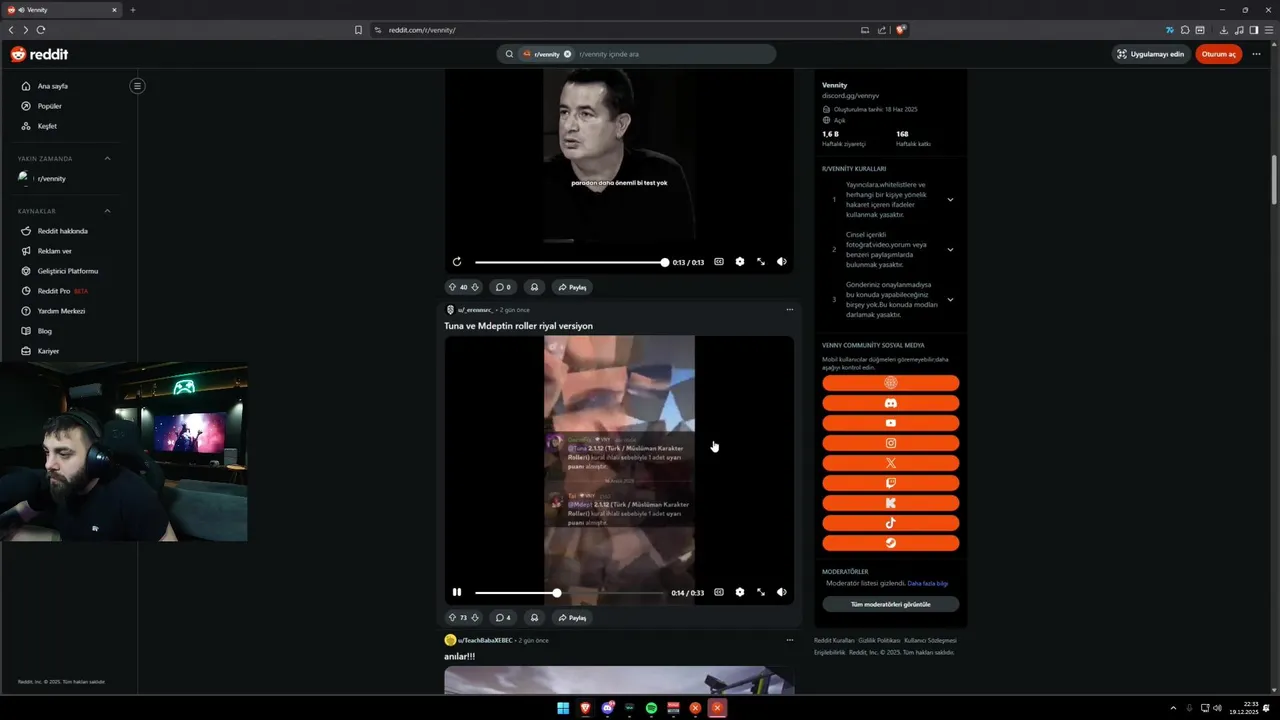Seek in the 0:33 video progress bar
Screen dimensions: 1280x720
(x=570, y=593)
